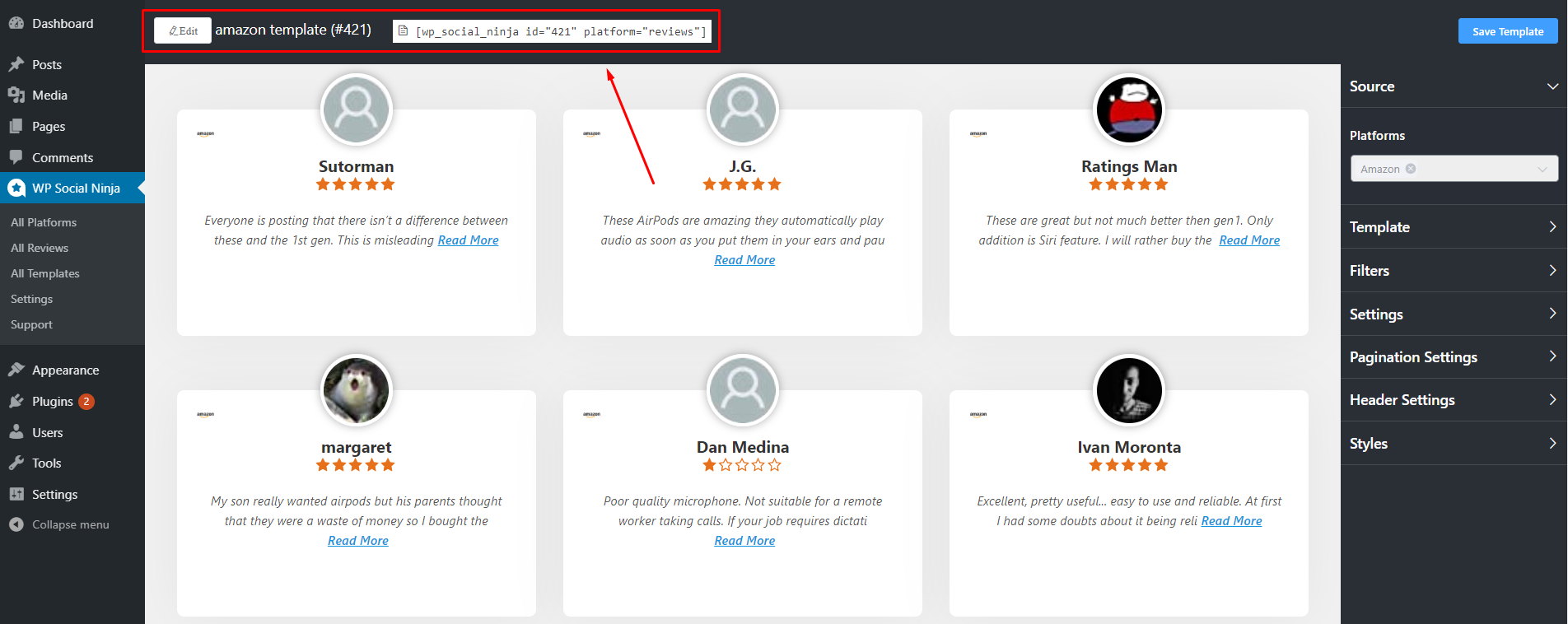
Task: Click Sutorman's default avatar
Action: [x=356, y=109]
